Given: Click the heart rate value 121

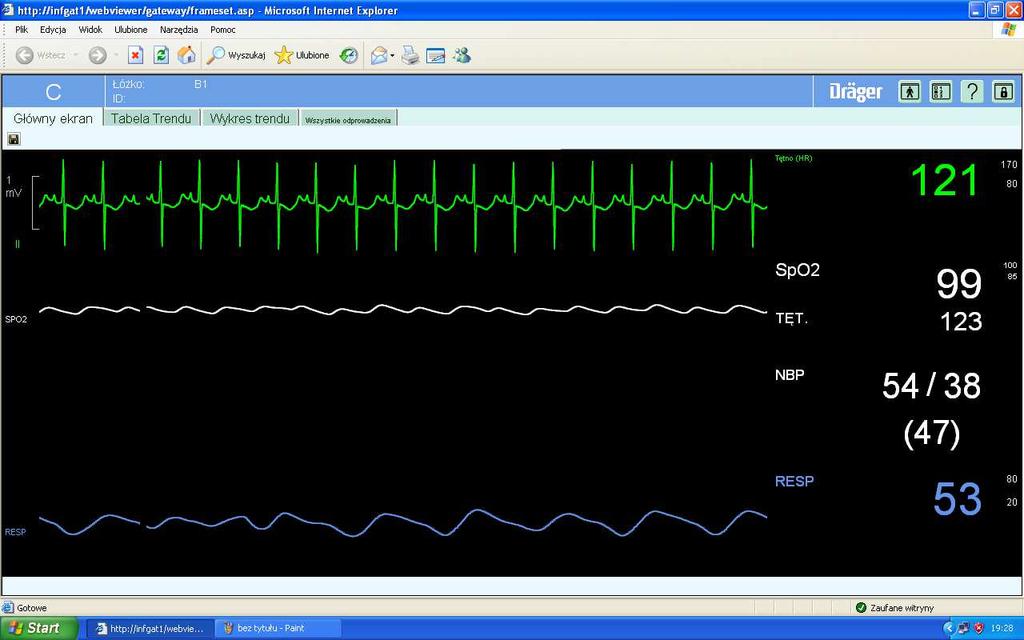Looking at the screenshot, I should [x=944, y=180].
